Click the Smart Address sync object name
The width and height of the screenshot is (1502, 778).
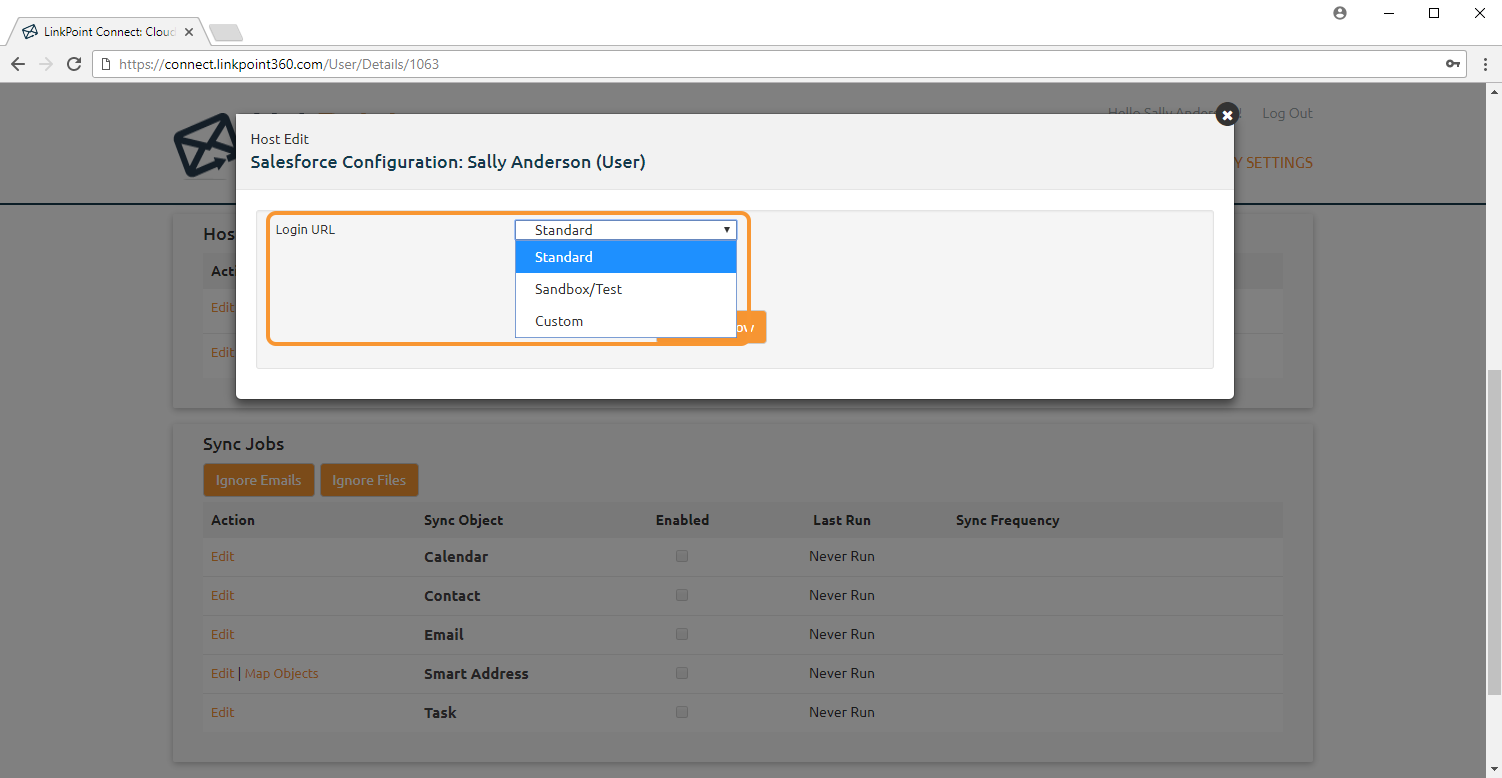[476, 673]
